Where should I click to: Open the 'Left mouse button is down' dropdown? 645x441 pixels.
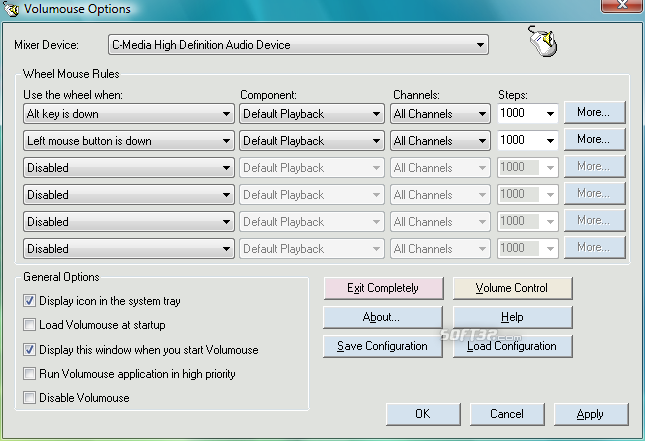[x=129, y=141]
